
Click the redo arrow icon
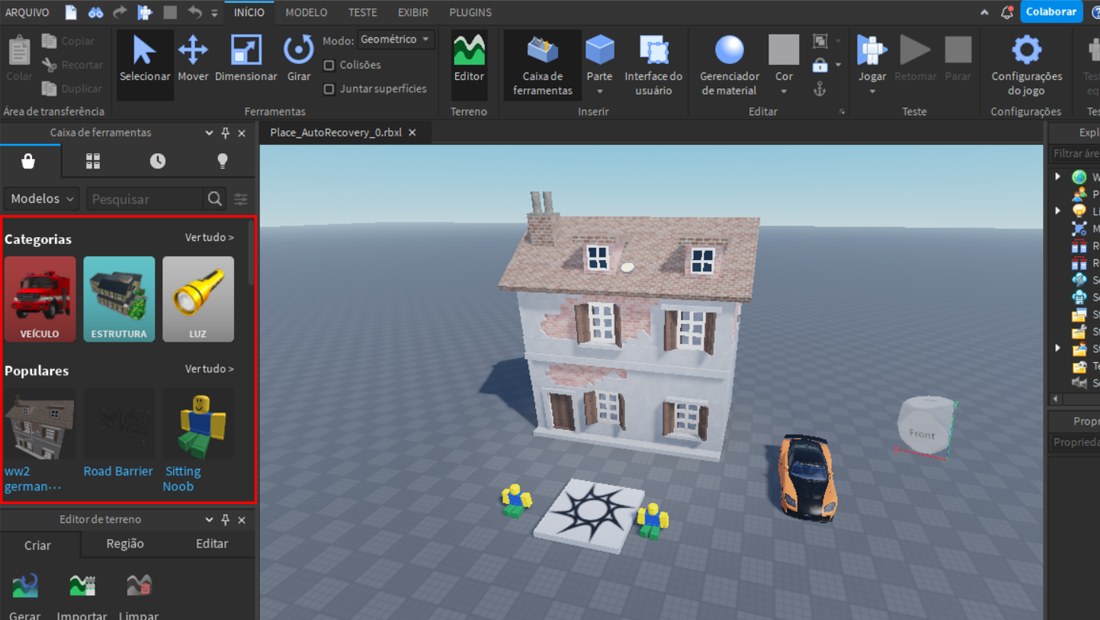click(120, 12)
